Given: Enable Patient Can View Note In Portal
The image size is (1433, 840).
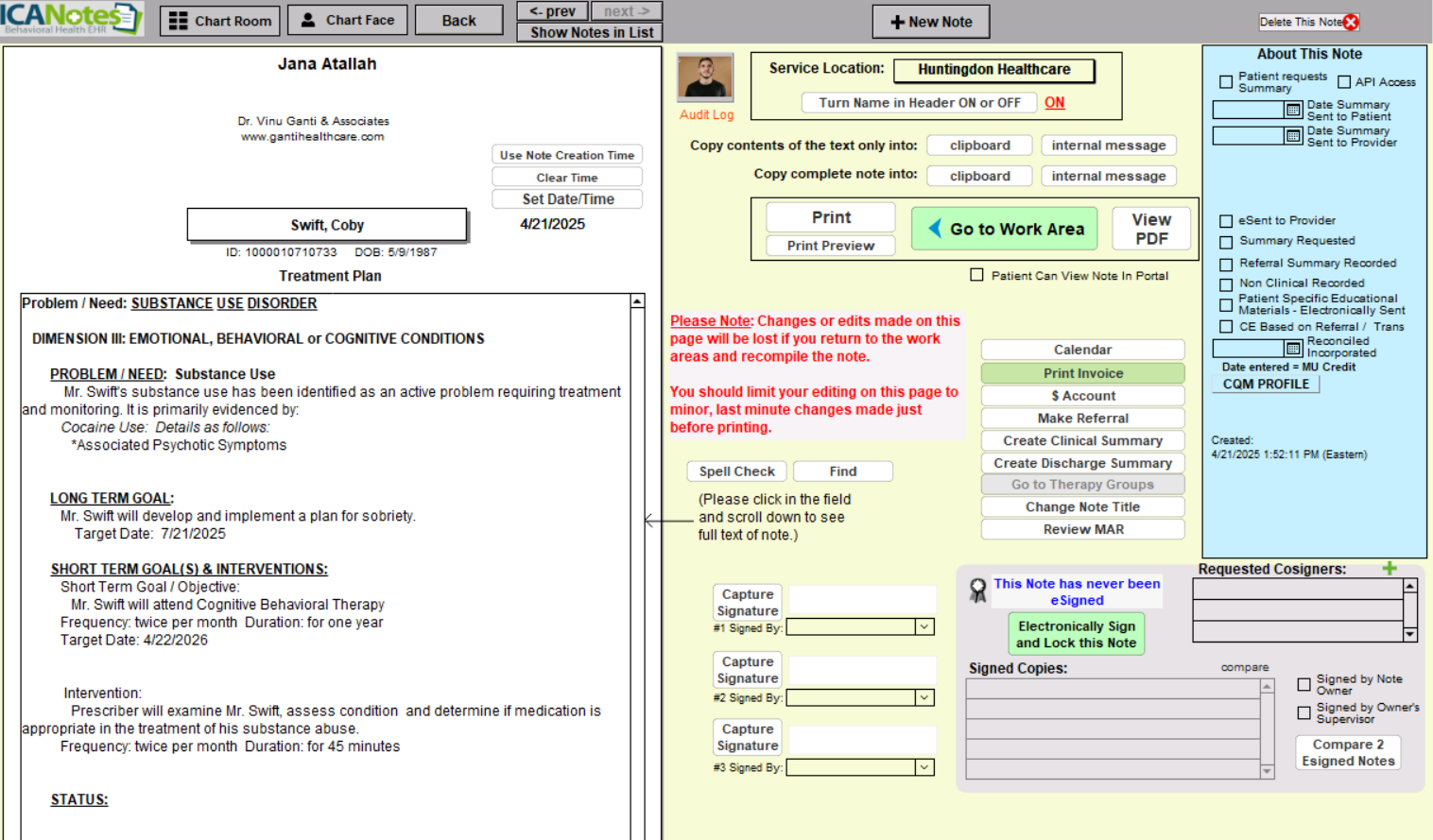Looking at the screenshot, I should 976,275.
